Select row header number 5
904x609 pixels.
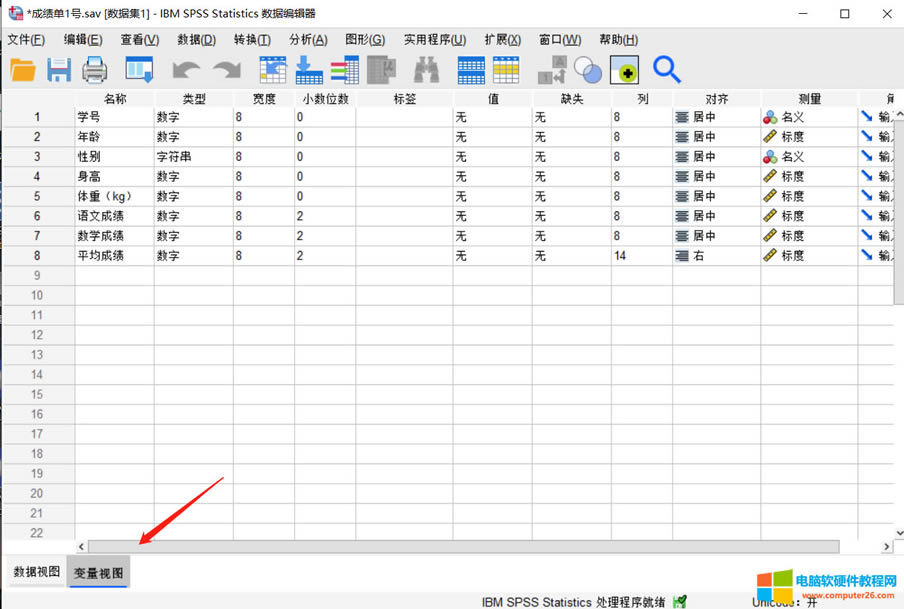(x=37, y=196)
